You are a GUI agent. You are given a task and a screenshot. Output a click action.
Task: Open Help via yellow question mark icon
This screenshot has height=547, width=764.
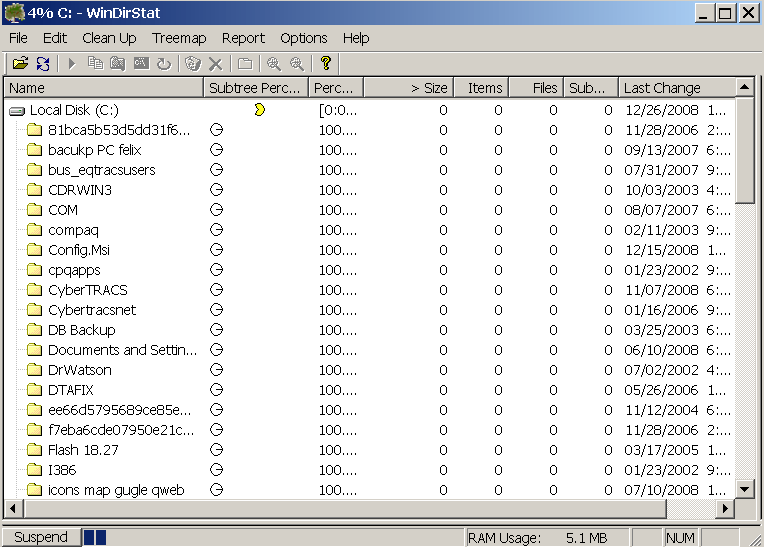pyautogui.click(x=326, y=64)
